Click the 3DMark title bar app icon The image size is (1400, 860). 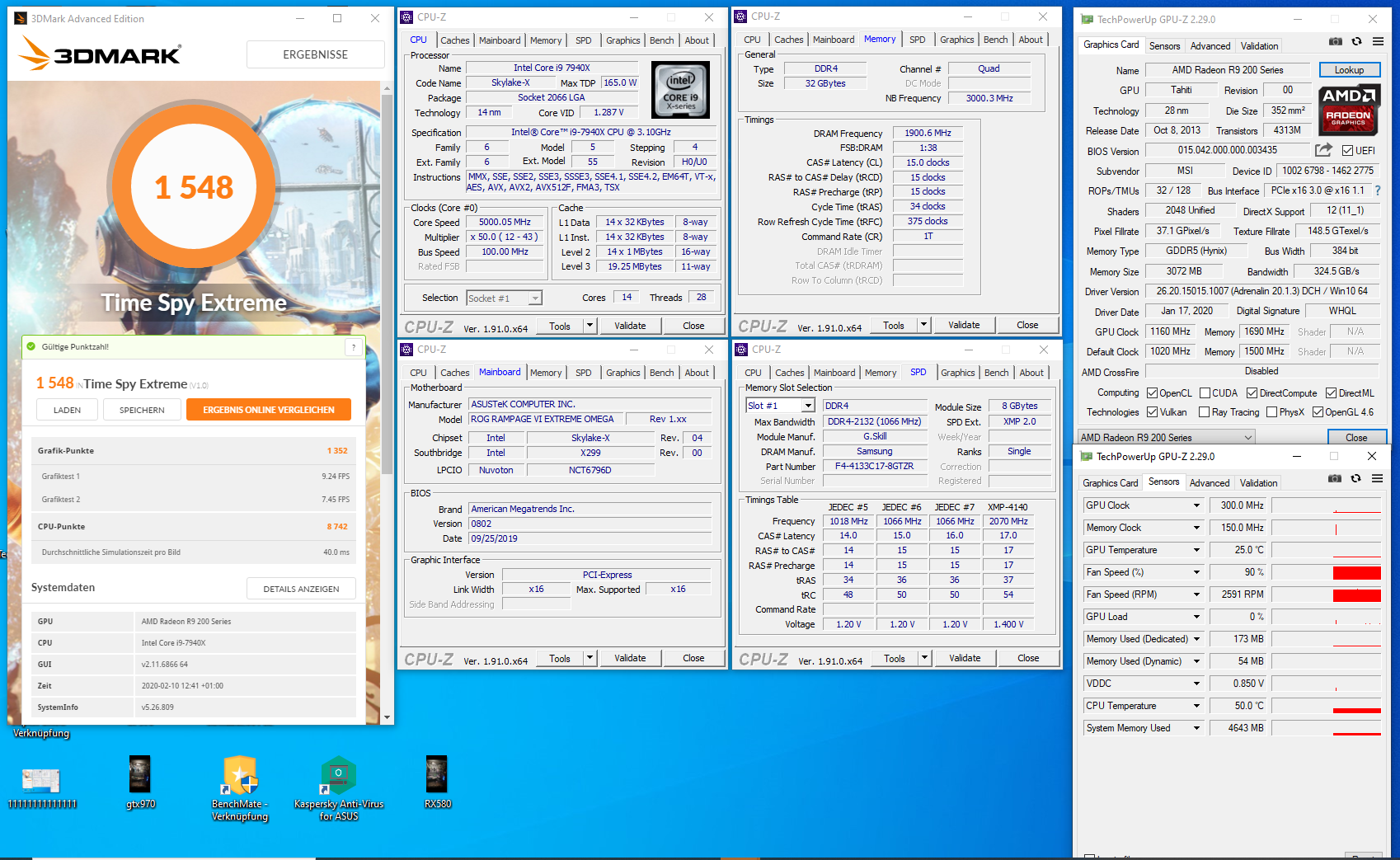[21, 18]
